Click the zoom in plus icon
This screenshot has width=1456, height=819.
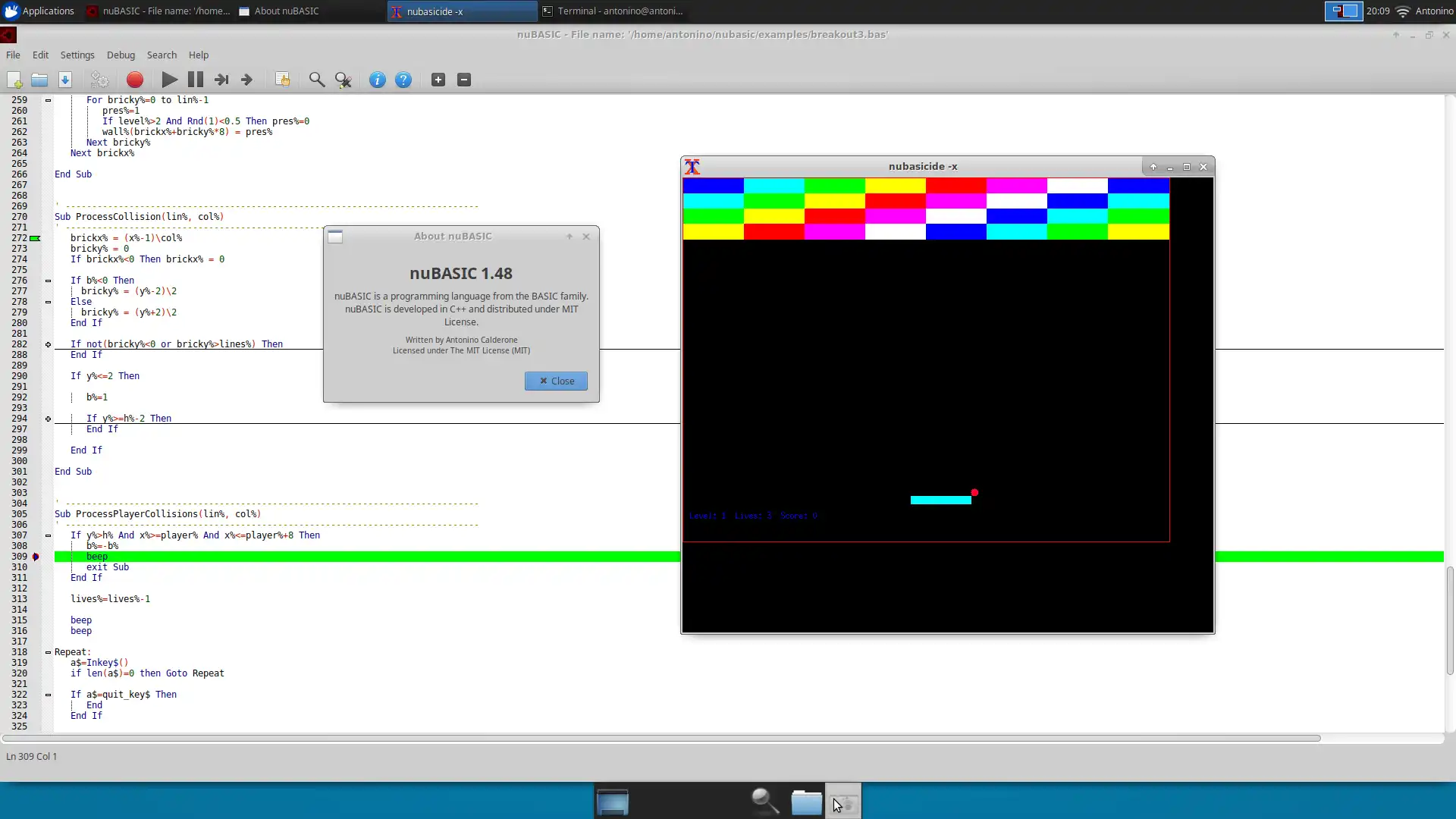(438, 80)
